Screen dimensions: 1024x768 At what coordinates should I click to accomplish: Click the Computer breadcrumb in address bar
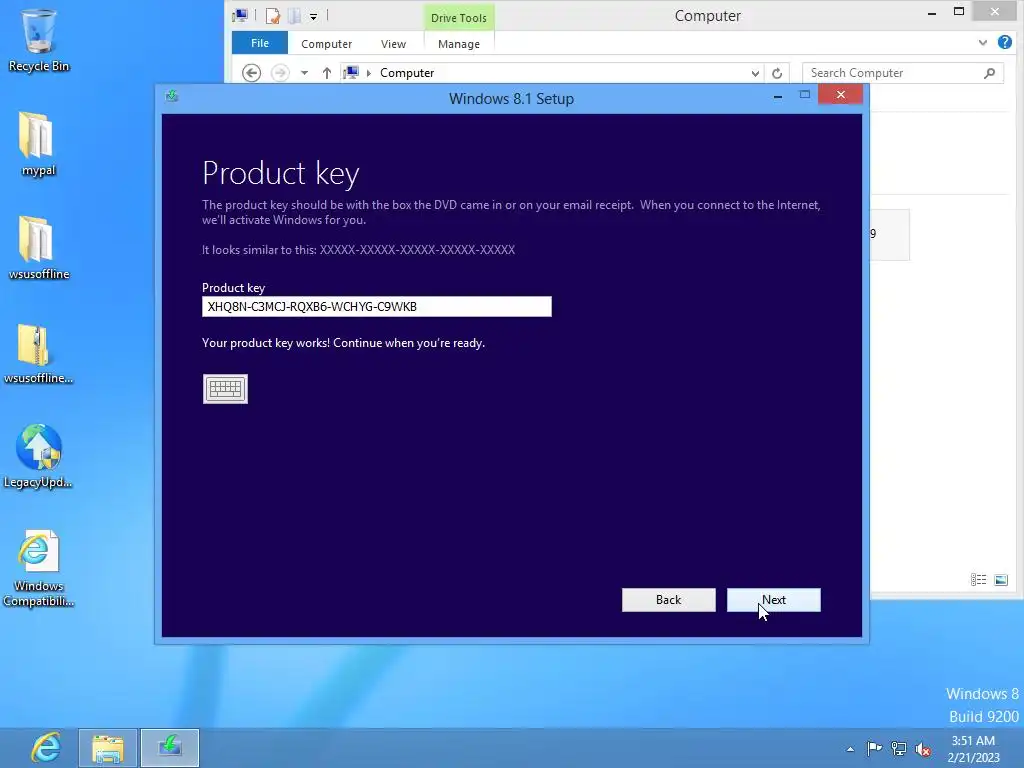point(407,73)
